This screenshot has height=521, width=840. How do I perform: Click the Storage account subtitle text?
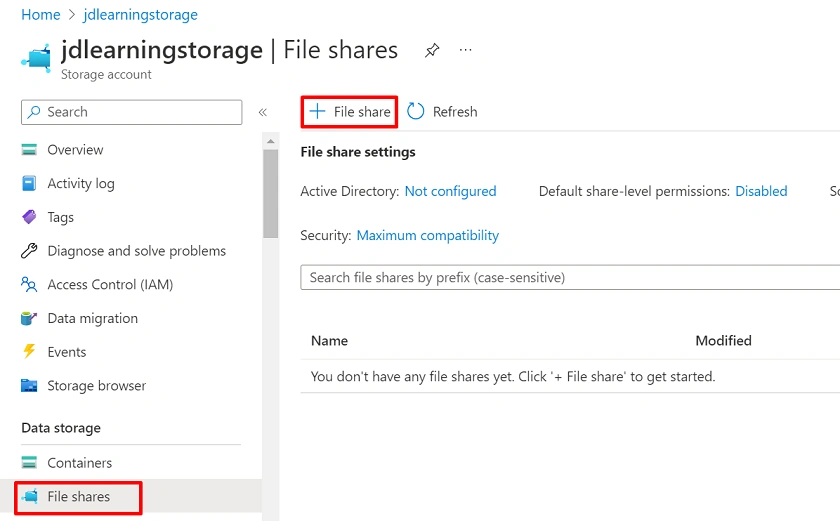[106, 74]
